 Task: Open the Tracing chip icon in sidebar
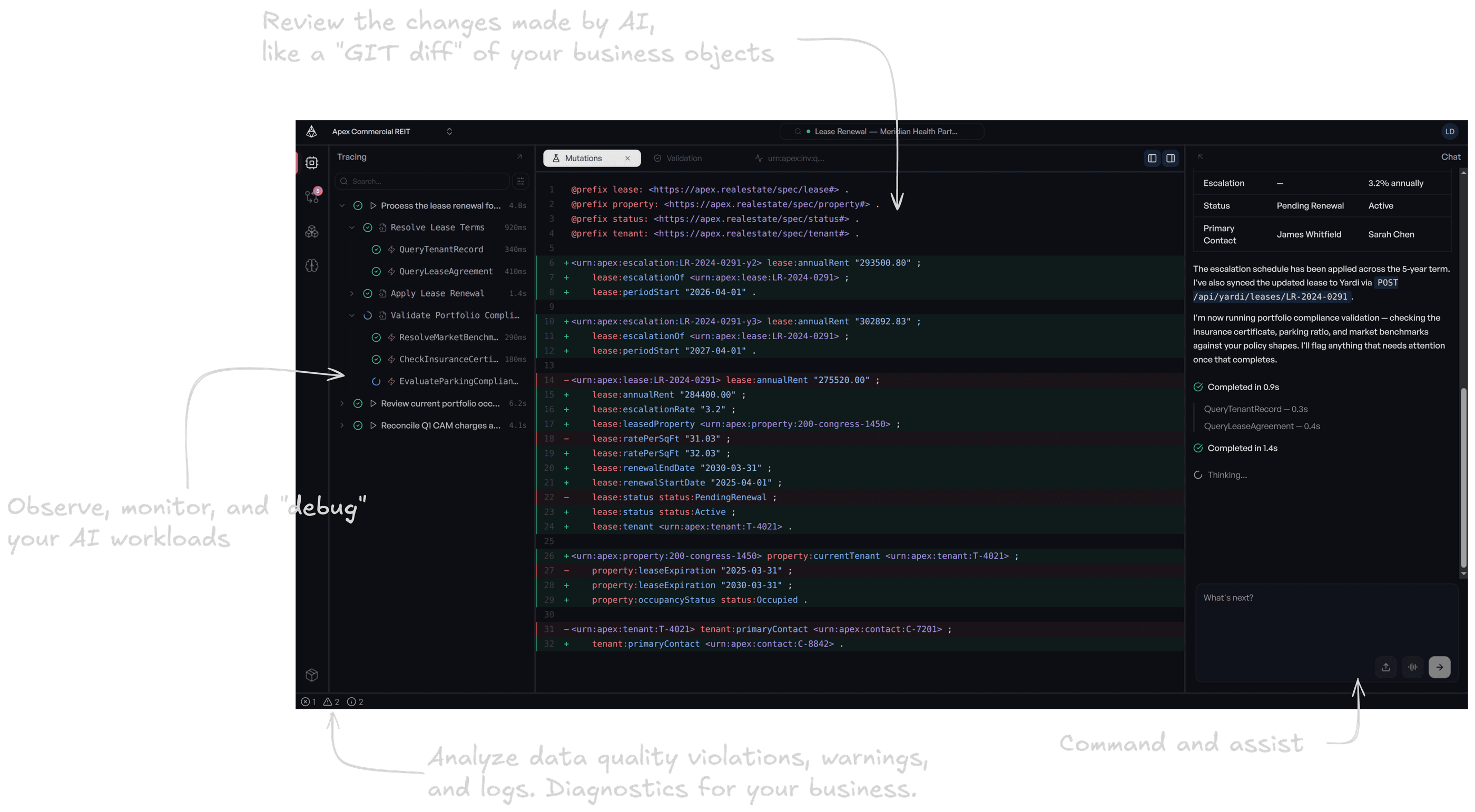(x=311, y=163)
